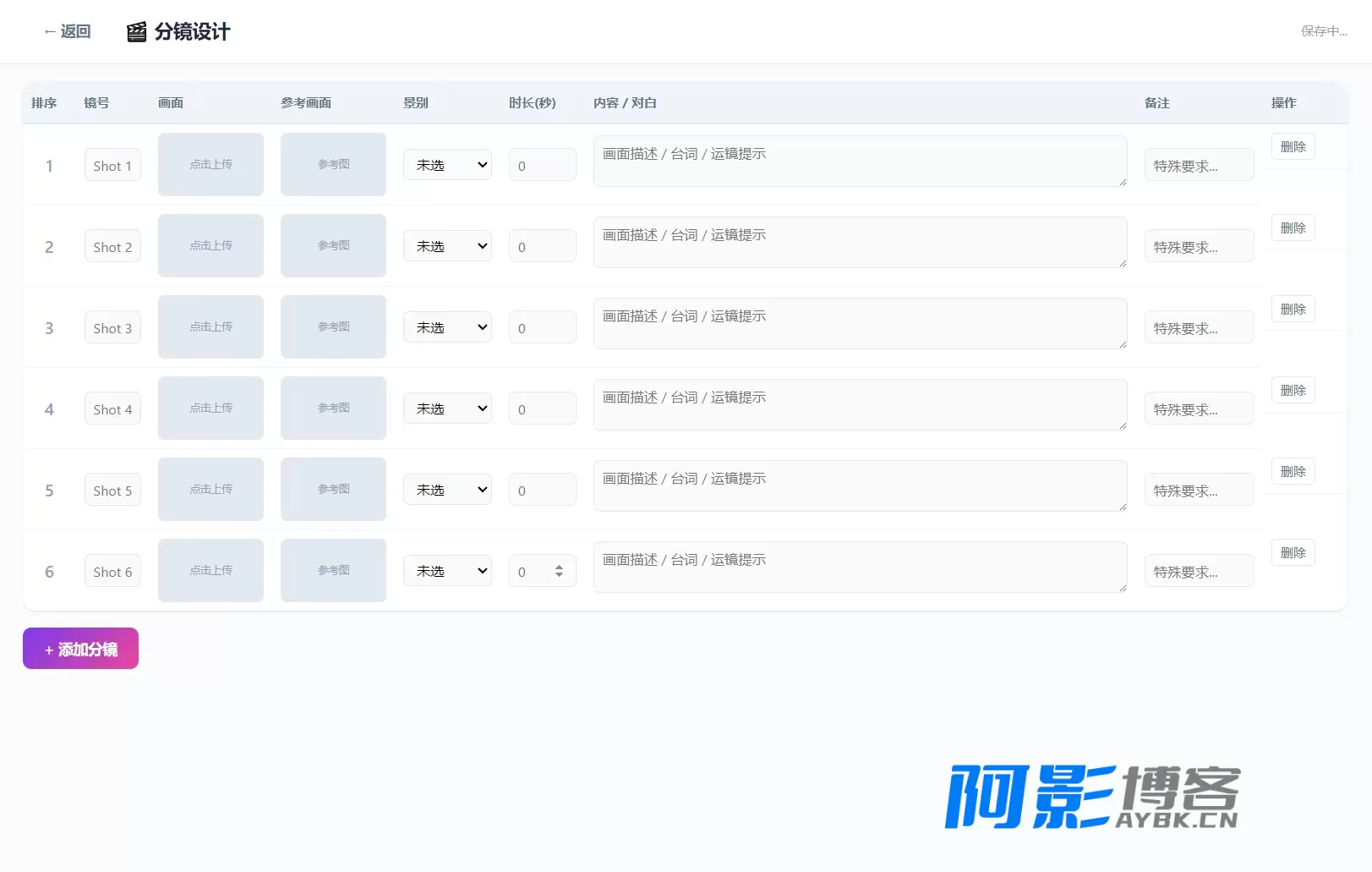
Task: Upload image via Shot 1 点击上传 box
Action: pyautogui.click(x=210, y=164)
